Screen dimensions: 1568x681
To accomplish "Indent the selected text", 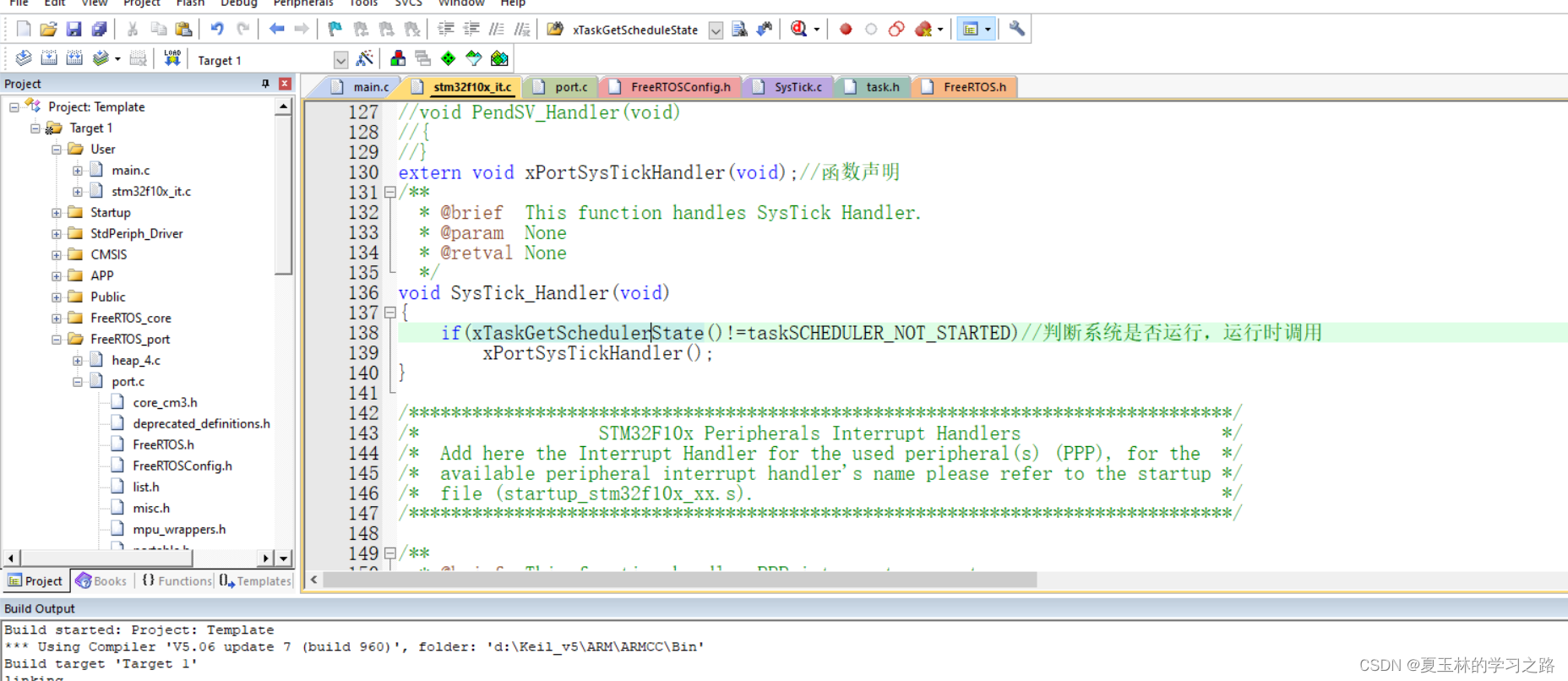I will (446, 30).
